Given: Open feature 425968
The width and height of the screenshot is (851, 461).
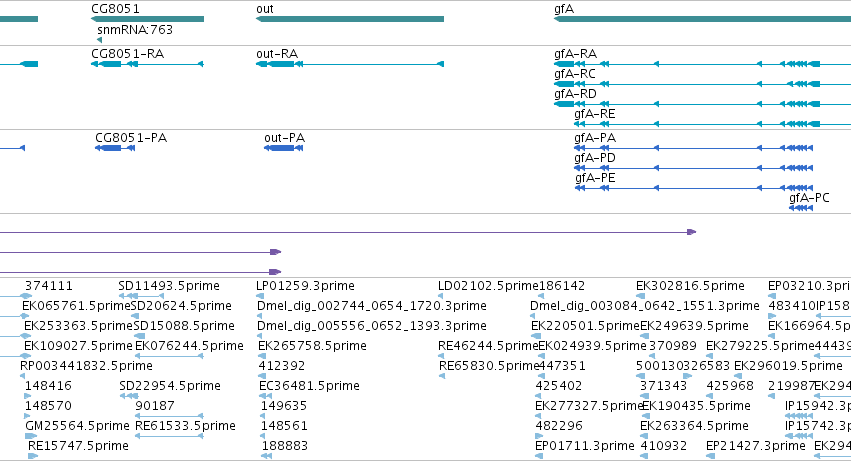Looking at the screenshot, I should pos(730,387).
